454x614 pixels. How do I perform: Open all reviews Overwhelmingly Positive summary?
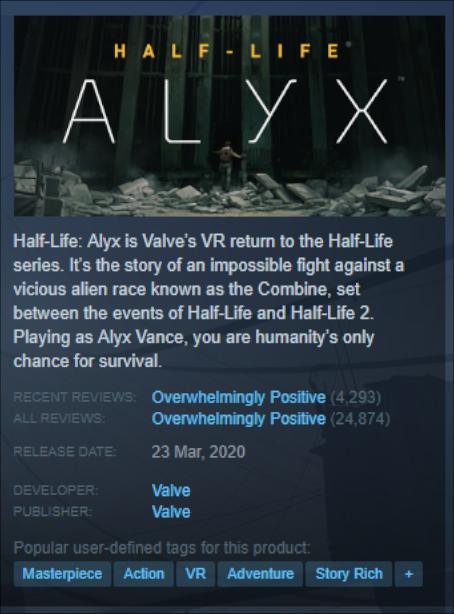pos(239,419)
